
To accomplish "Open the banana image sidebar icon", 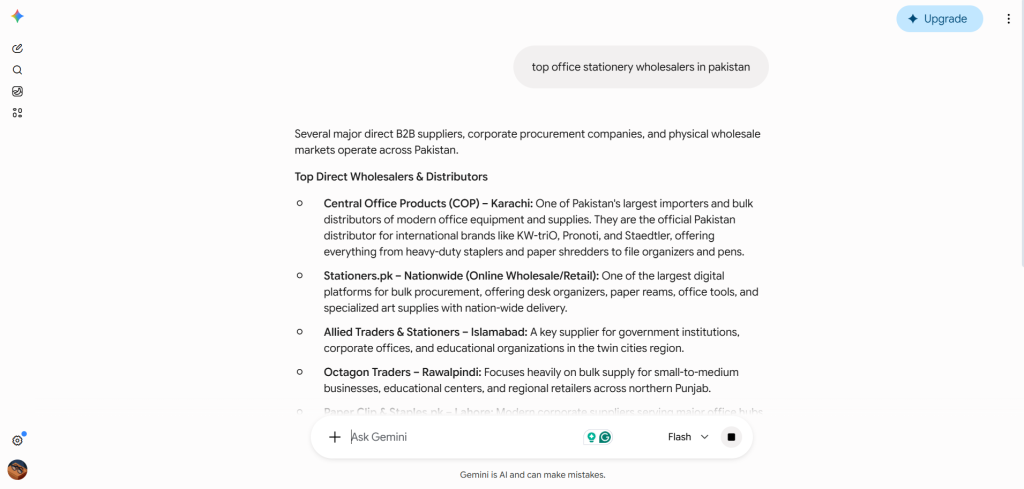I will [18, 91].
